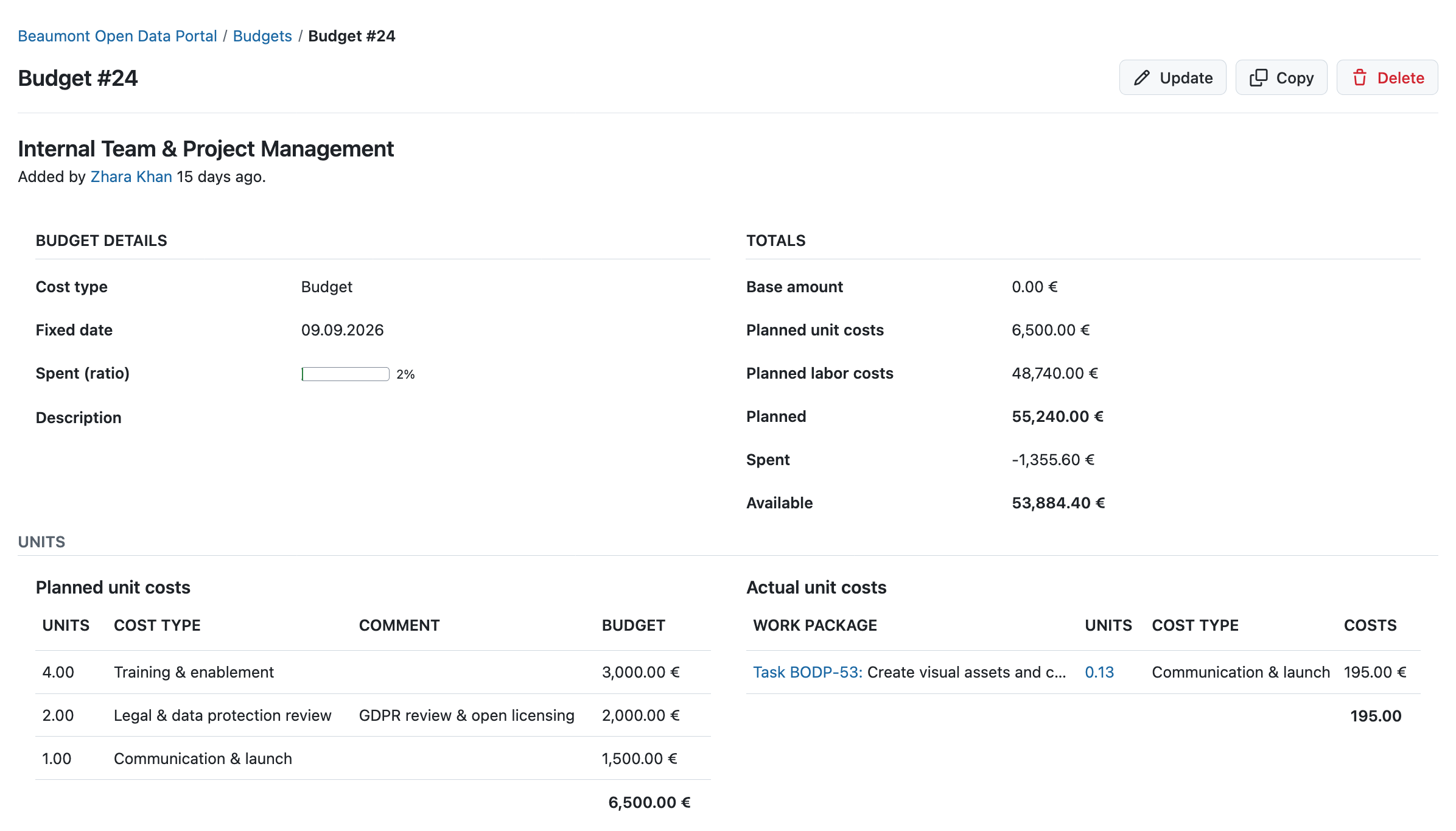
Task: Click the Actual unit costs heading
Action: point(816,587)
